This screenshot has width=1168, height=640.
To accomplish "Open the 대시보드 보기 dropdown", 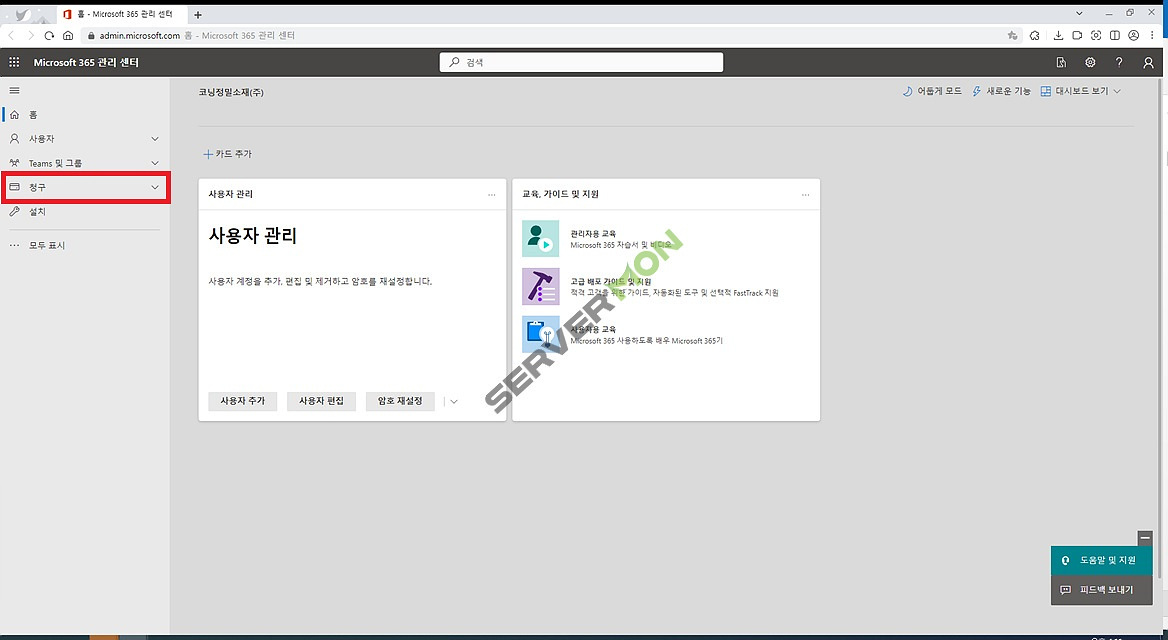I will click(1080, 91).
